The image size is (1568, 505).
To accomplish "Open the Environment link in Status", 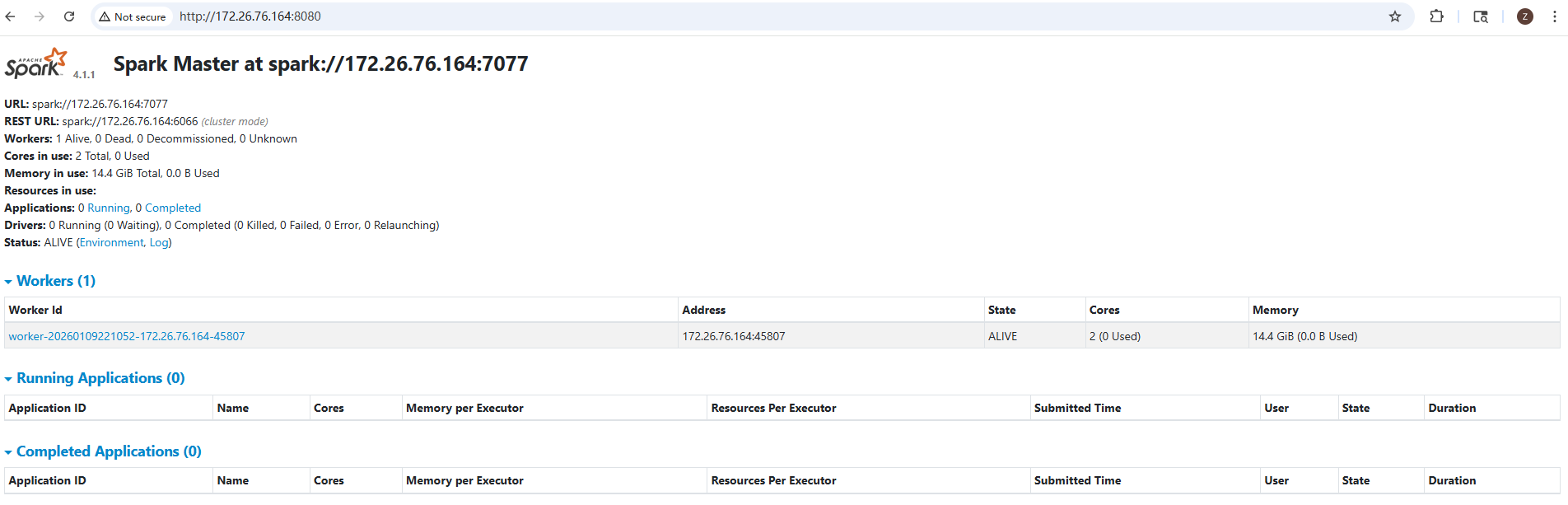I will pyautogui.click(x=111, y=243).
